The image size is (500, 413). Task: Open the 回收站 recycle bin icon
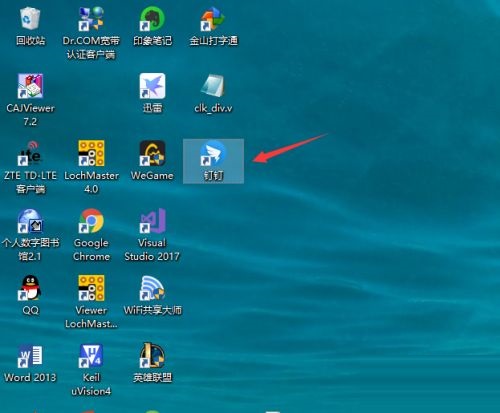30,19
